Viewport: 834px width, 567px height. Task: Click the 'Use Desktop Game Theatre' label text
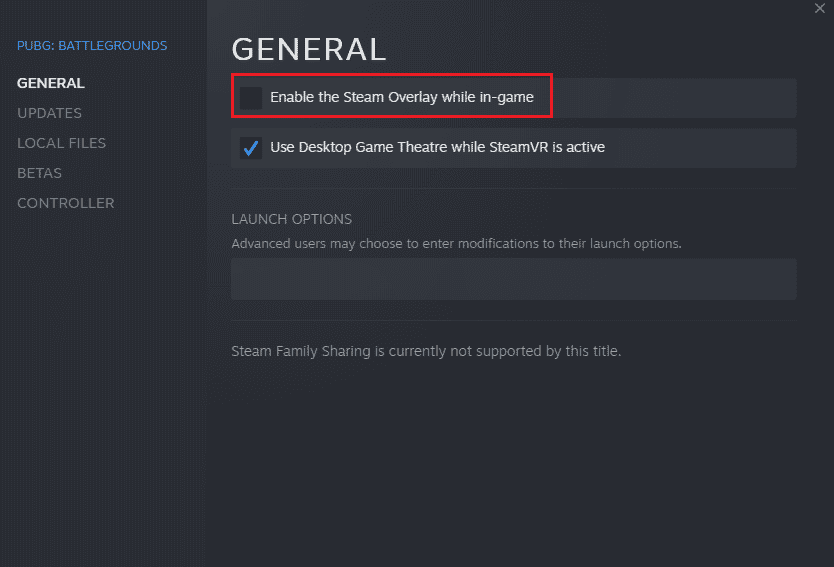pos(437,148)
